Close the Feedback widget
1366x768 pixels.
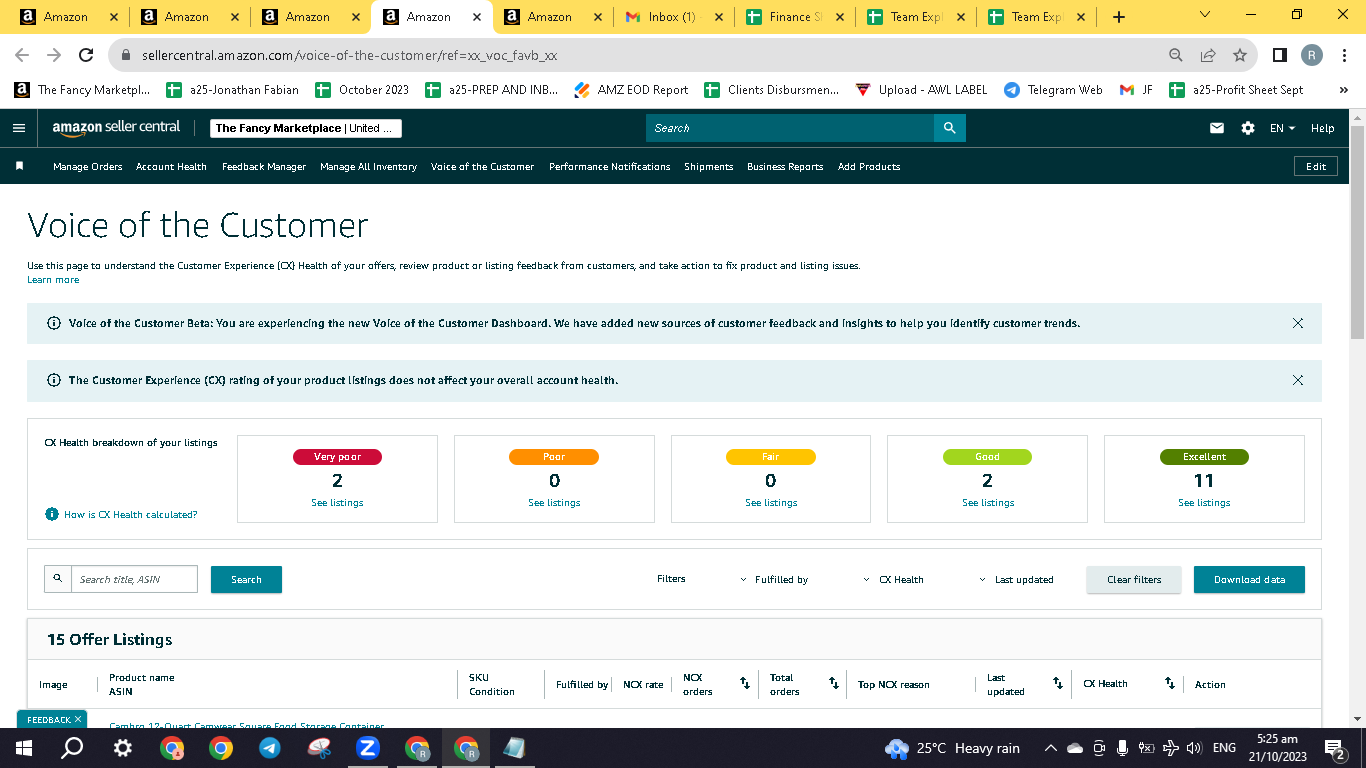pyautogui.click(x=78, y=719)
